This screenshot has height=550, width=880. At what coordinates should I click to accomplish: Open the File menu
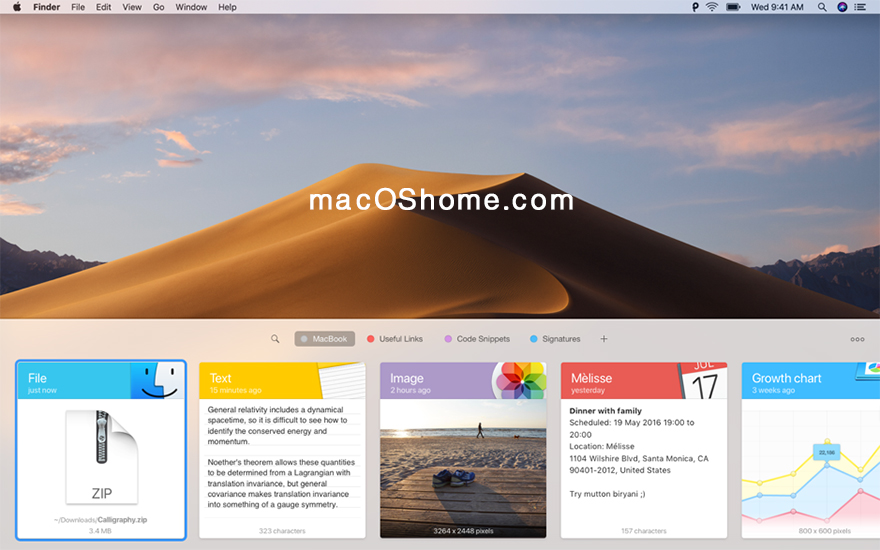78,7
